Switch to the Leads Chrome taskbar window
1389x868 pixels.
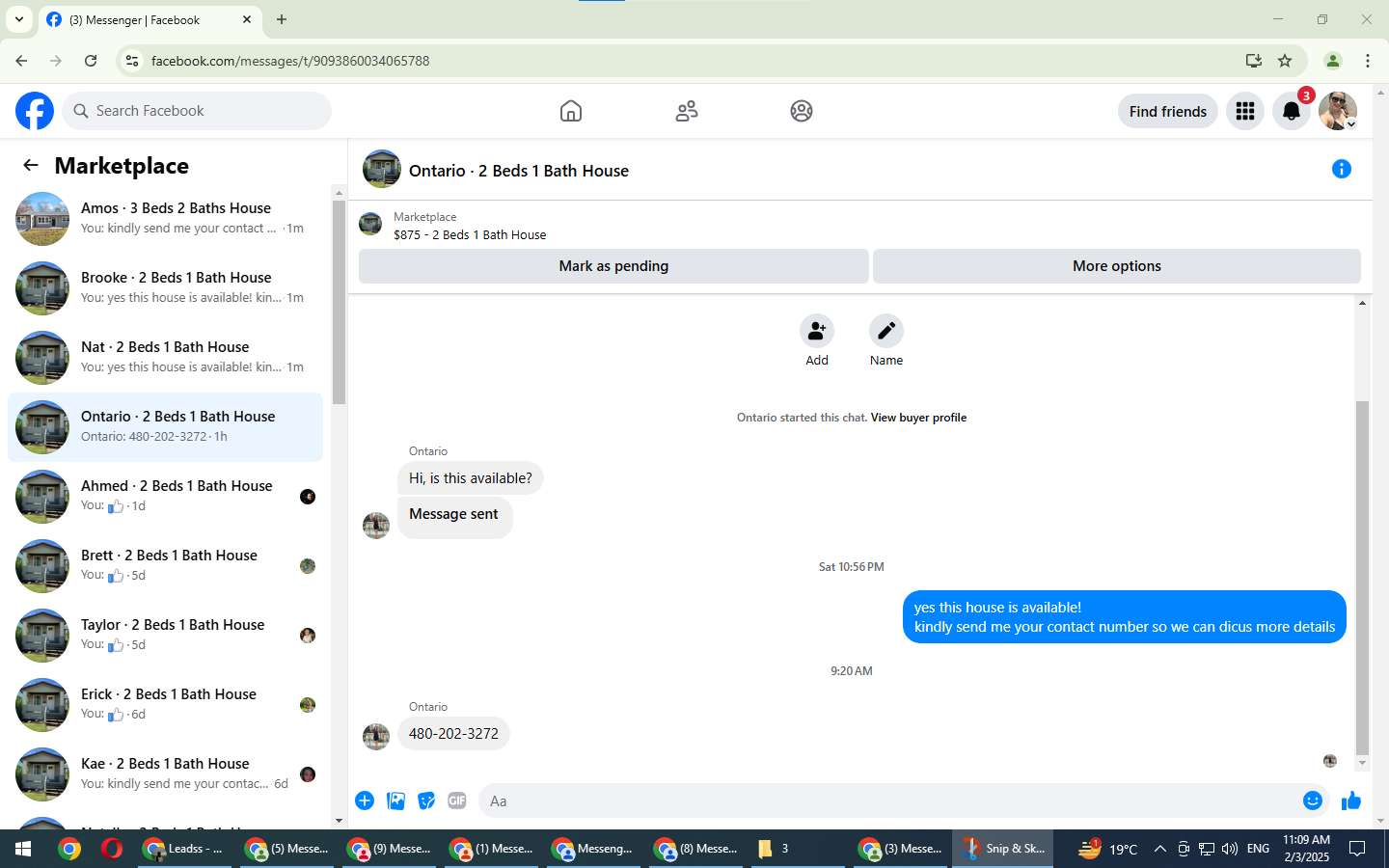point(183,849)
